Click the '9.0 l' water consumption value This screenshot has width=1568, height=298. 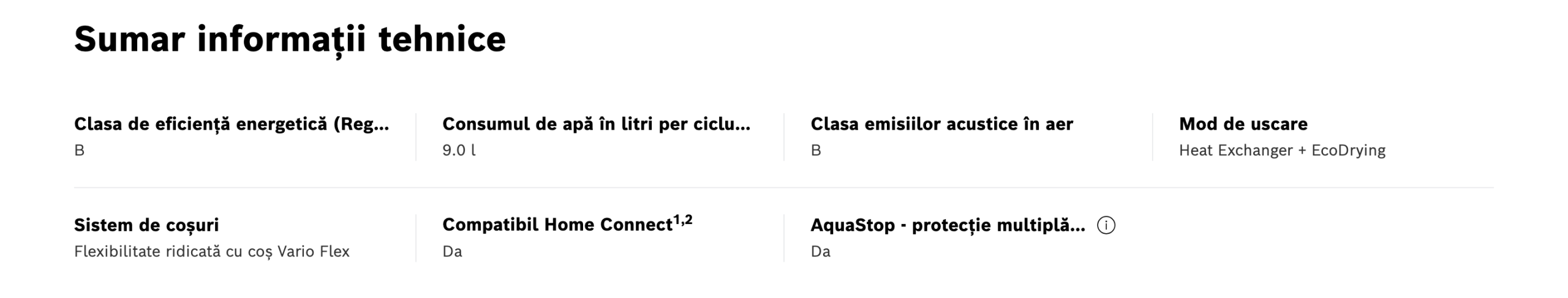[x=459, y=151]
